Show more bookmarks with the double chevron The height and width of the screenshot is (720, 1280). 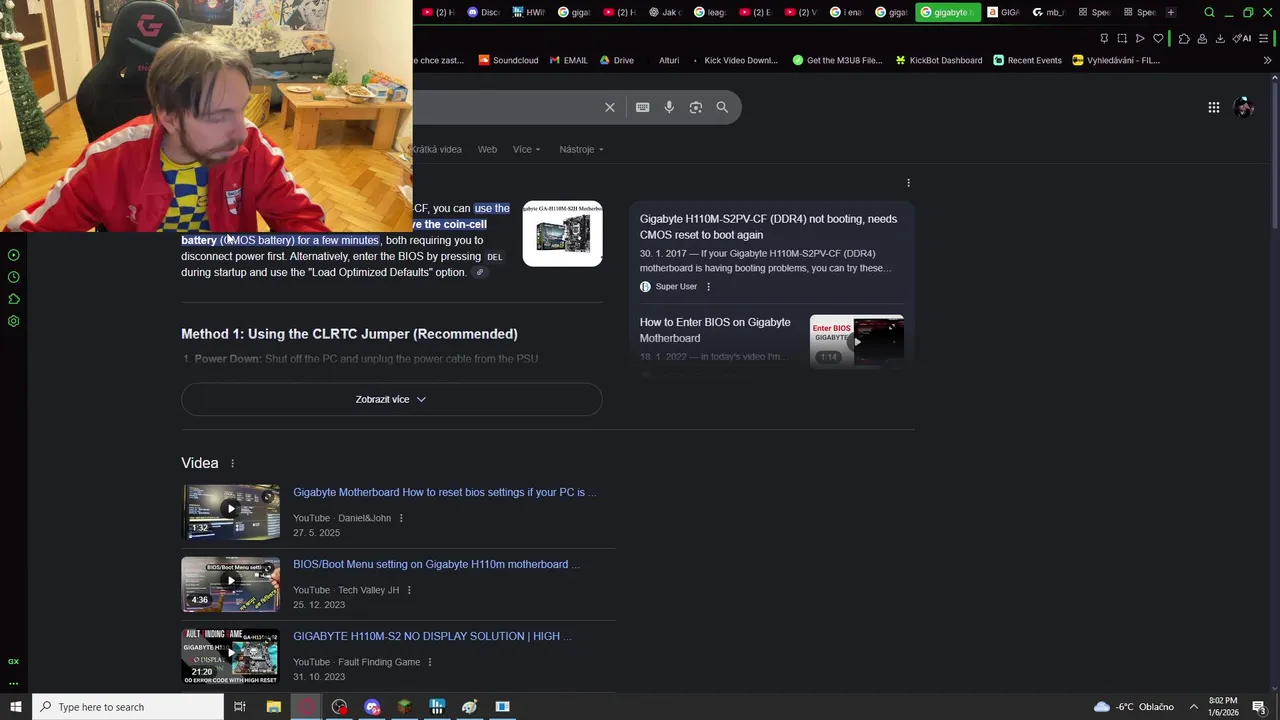[1267, 60]
